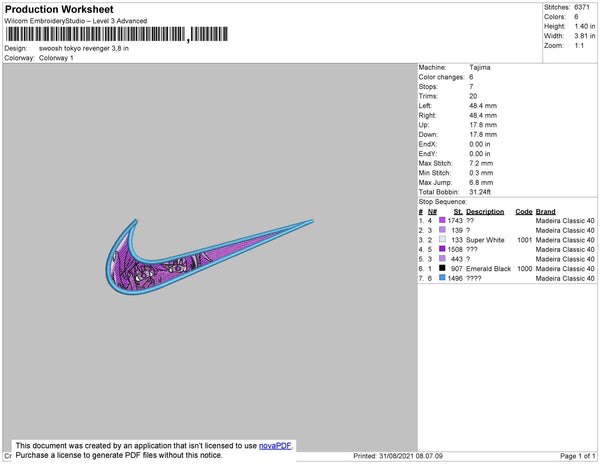The width and height of the screenshot is (600, 464).
Task: Select the Trims value 20
Action: click(x=473, y=96)
